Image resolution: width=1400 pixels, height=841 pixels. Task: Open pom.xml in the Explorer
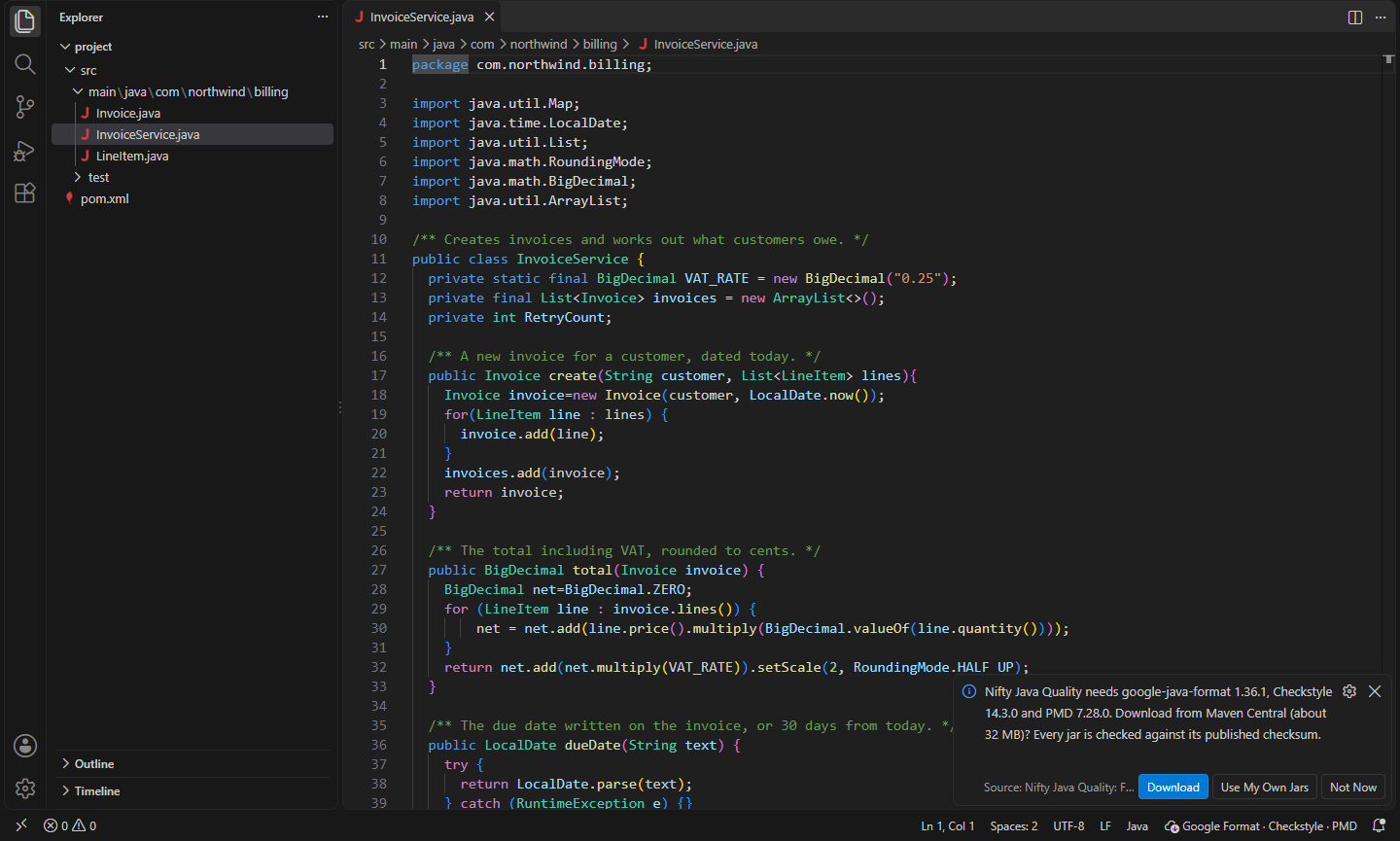click(192, 198)
